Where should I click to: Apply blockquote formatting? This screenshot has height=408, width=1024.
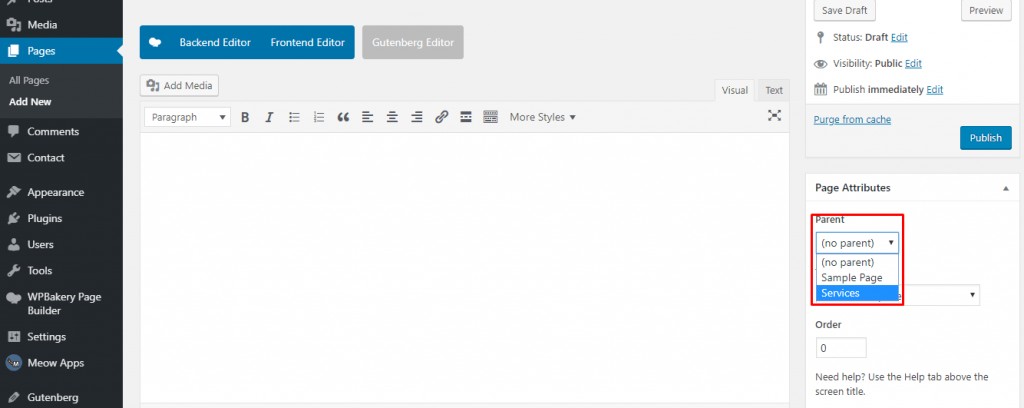point(344,118)
